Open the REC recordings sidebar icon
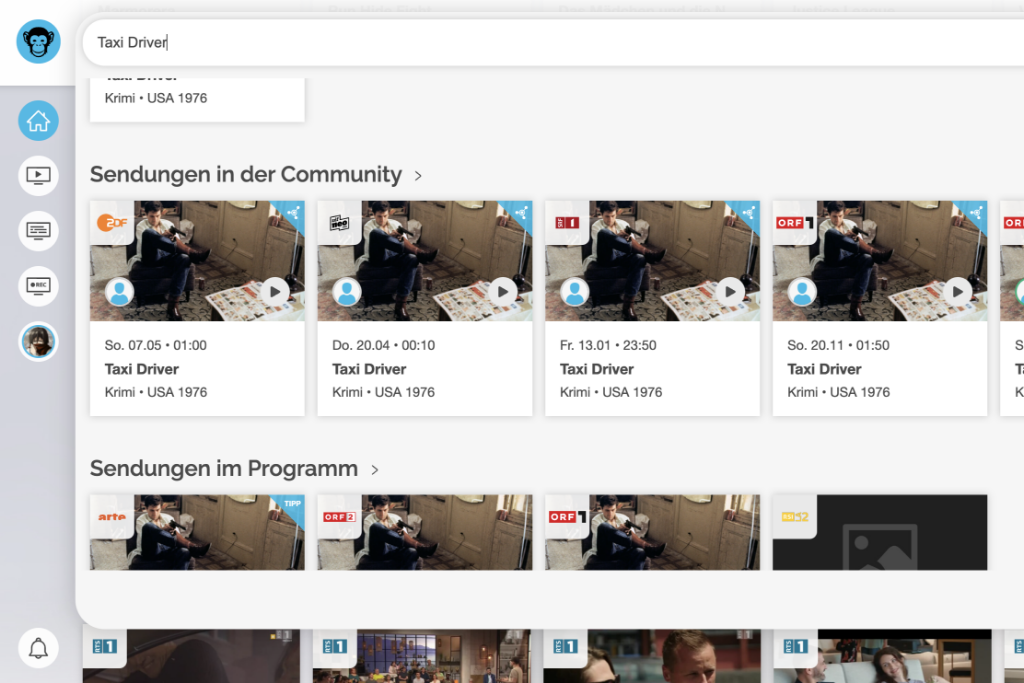 (39, 286)
